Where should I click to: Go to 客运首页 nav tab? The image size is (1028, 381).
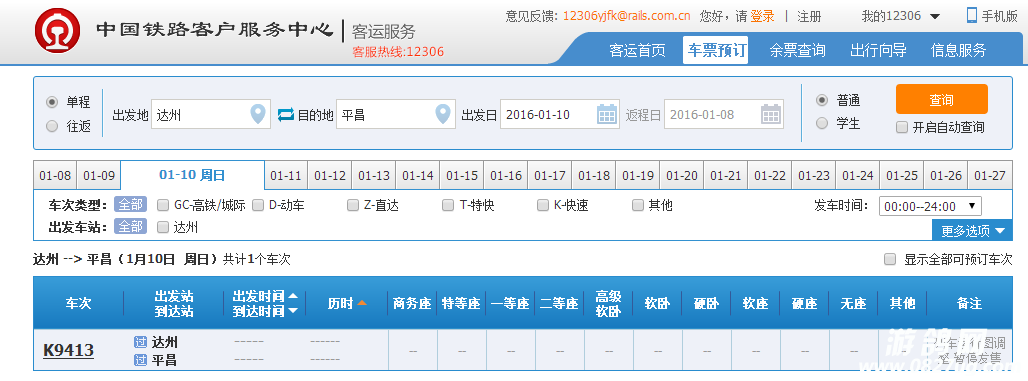[637, 50]
